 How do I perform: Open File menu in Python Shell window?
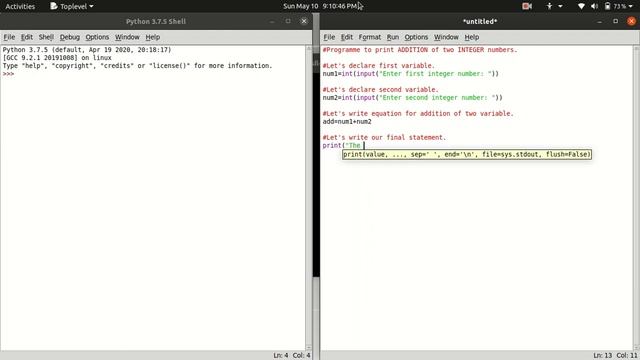coord(9,37)
